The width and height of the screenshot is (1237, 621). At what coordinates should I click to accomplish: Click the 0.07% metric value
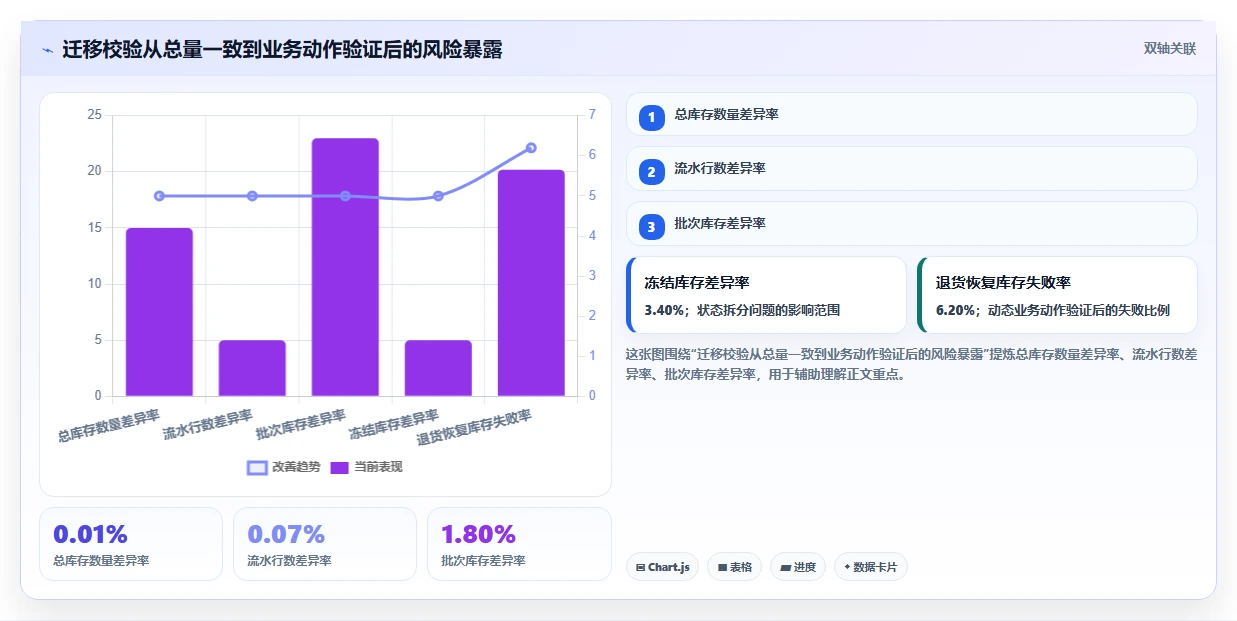[x=286, y=534]
